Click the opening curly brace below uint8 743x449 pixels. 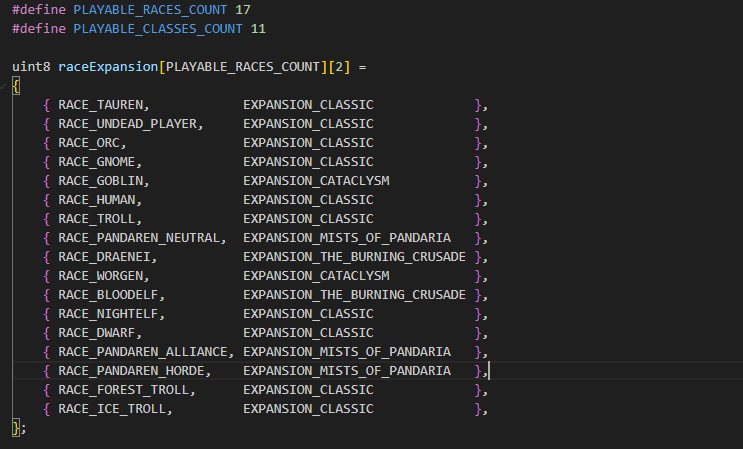pos(16,86)
